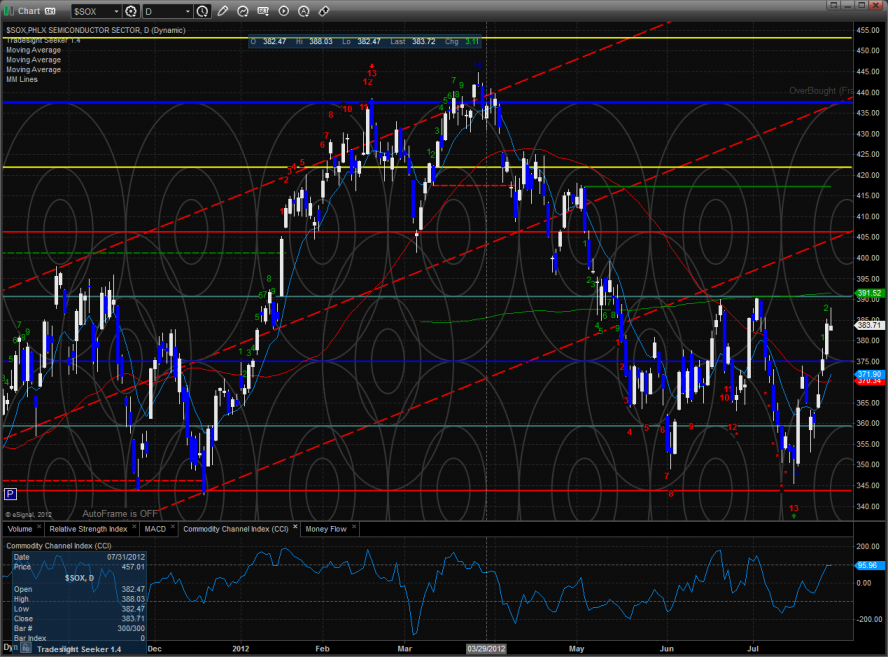Image resolution: width=888 pixels, height=657 pixels.
Task: Click the circled A alerts icon
Action: [x=303, y=11]
